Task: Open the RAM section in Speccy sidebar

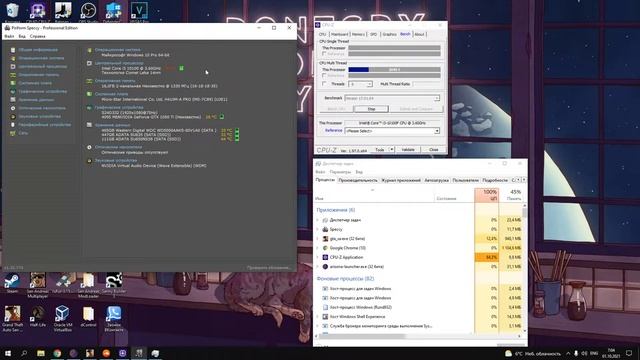Action: click(38, 75)
